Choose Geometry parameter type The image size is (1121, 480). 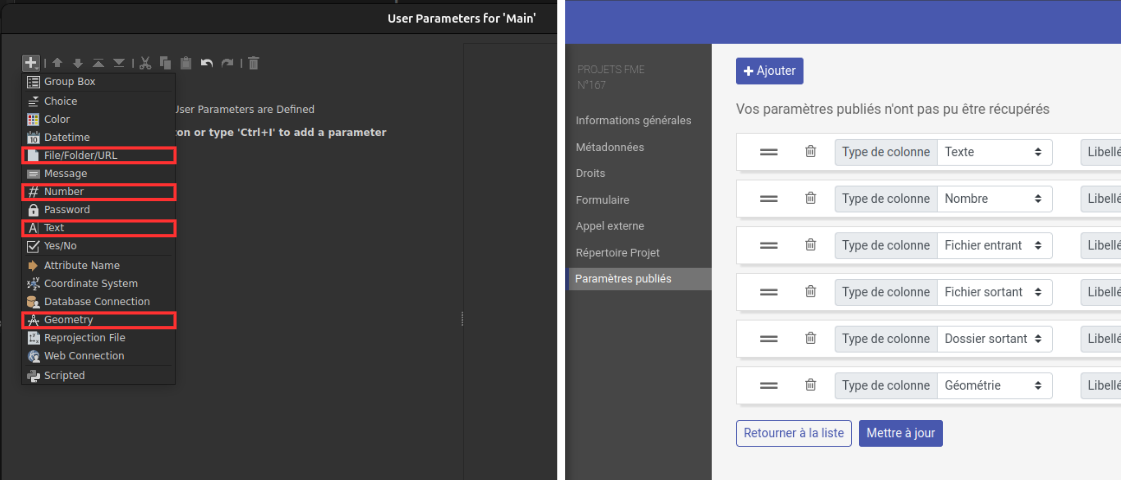(x=99, y=320)
